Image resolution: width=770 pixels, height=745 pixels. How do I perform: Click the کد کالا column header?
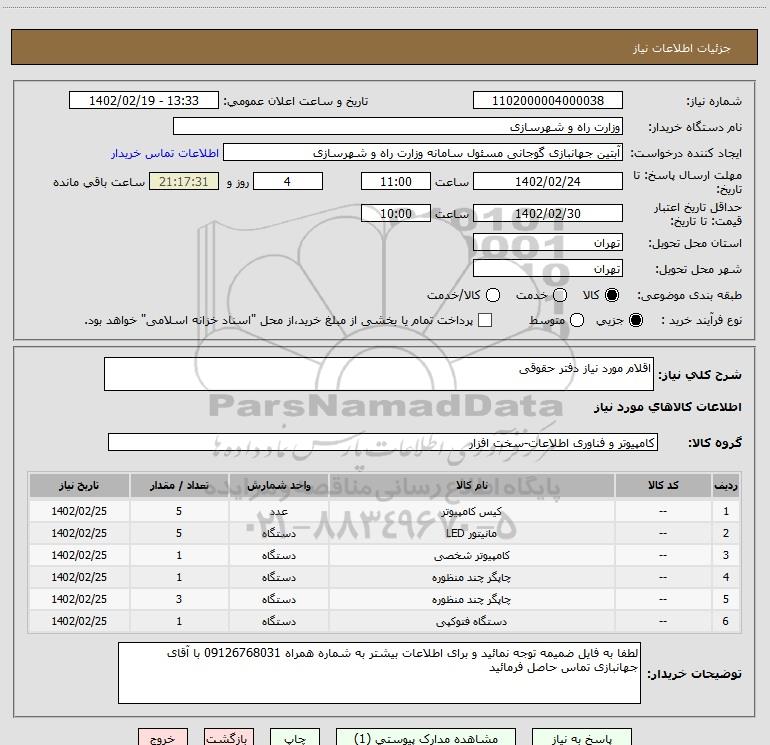coord(663,485)
